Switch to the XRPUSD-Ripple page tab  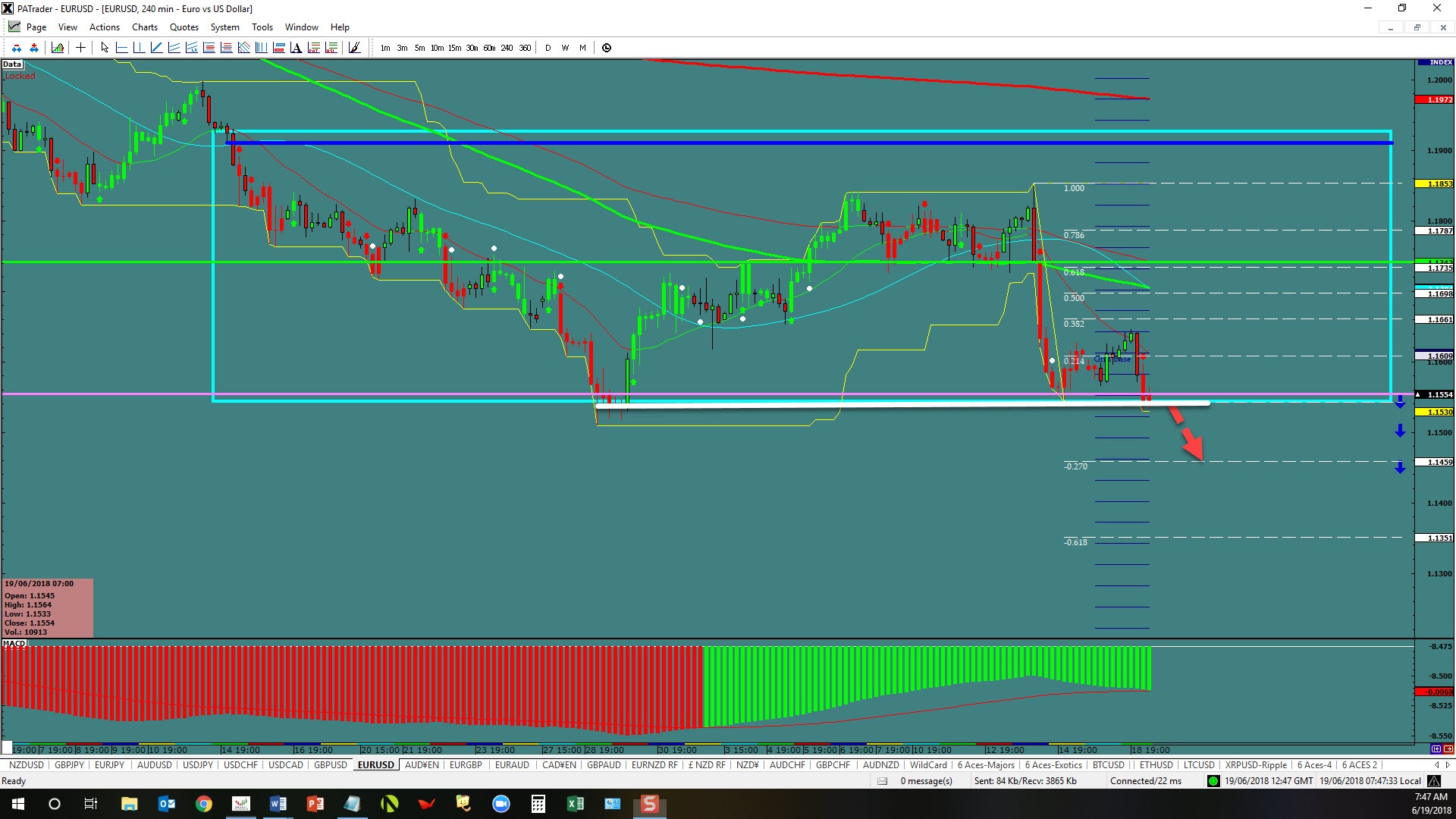click(x=1256, y=765)
